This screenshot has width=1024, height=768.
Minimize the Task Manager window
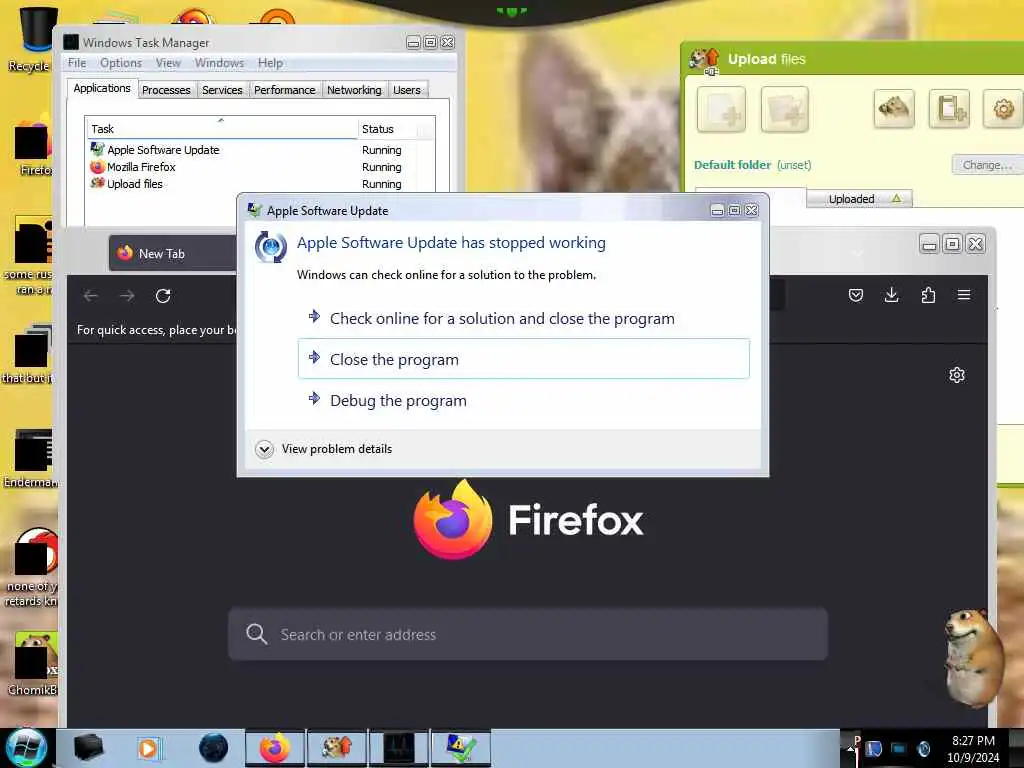click(413, 42)
